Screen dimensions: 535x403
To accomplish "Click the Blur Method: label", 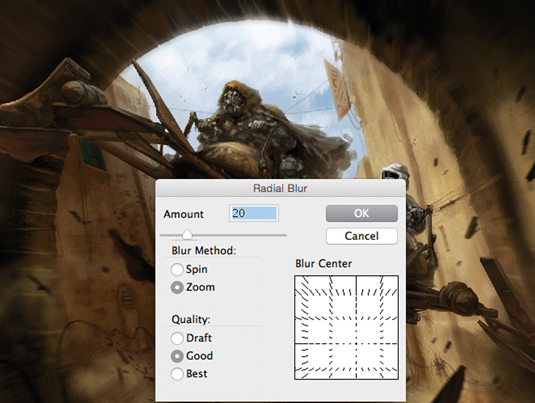I will [x=204, y=250].
